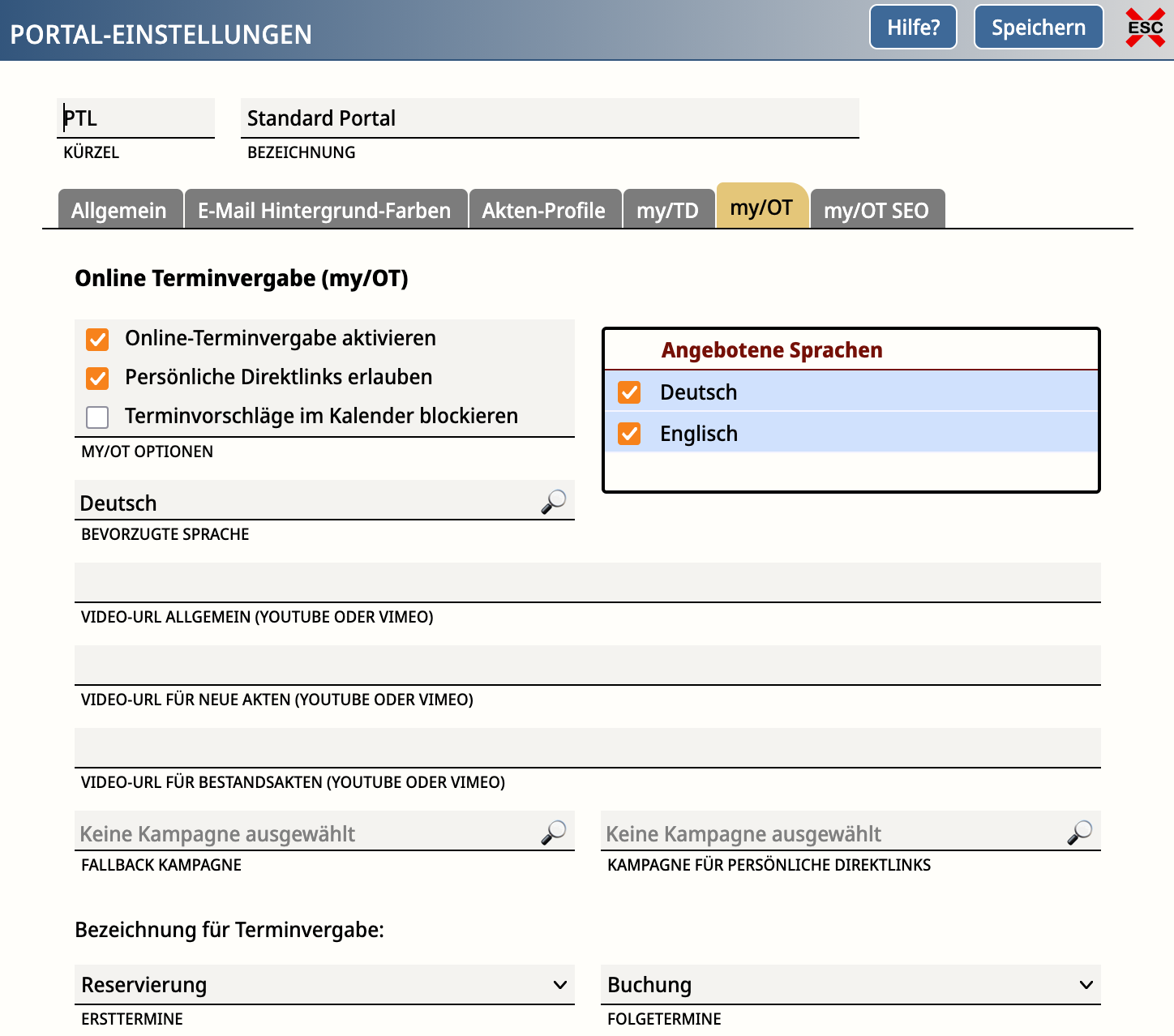
Task: Go to the my/TD tab
Action: tap(667, 211)
